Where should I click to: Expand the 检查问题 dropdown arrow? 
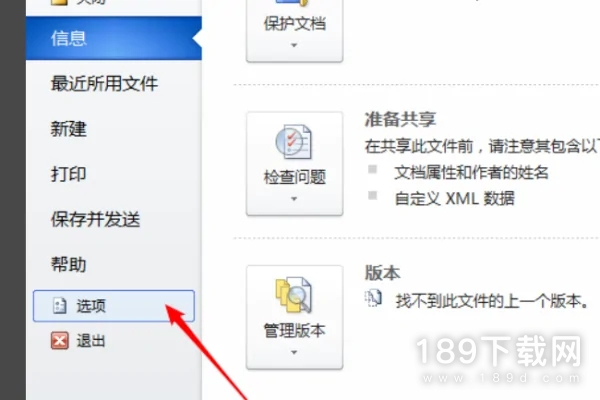point(294,199)
